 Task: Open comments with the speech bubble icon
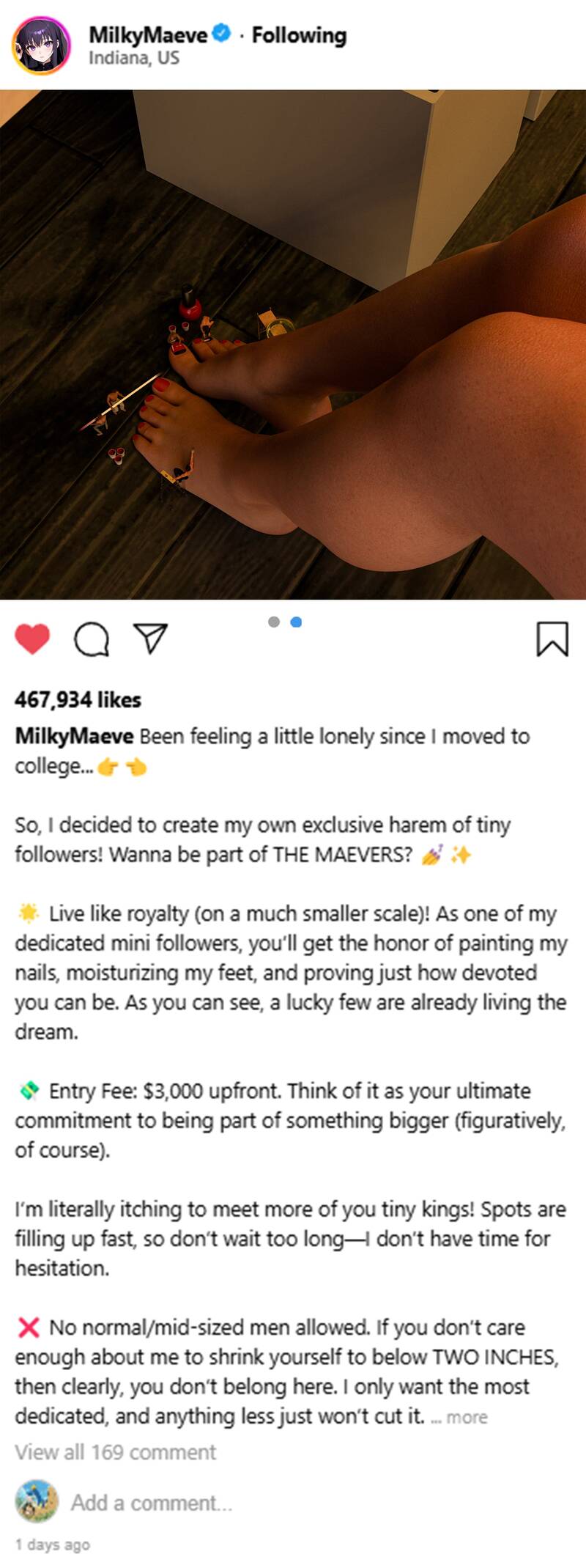click(x=92, y=639)
